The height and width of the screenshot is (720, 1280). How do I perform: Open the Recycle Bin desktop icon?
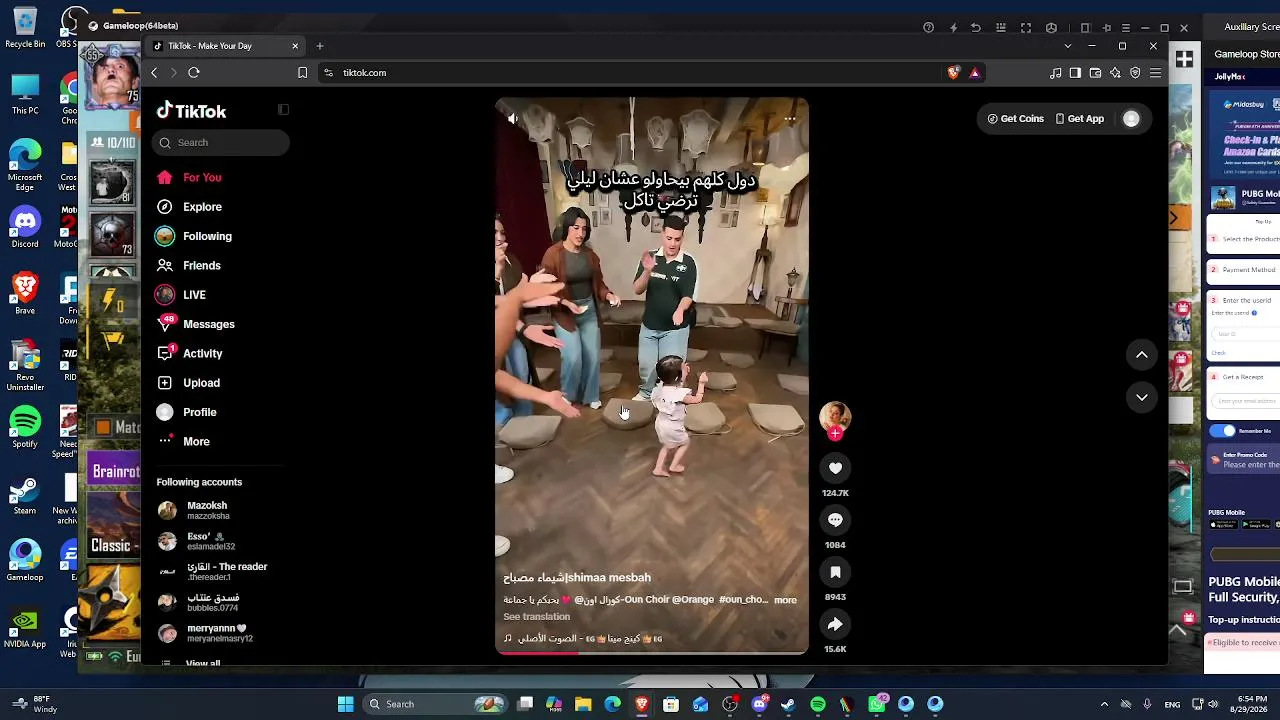pos(25,28)
